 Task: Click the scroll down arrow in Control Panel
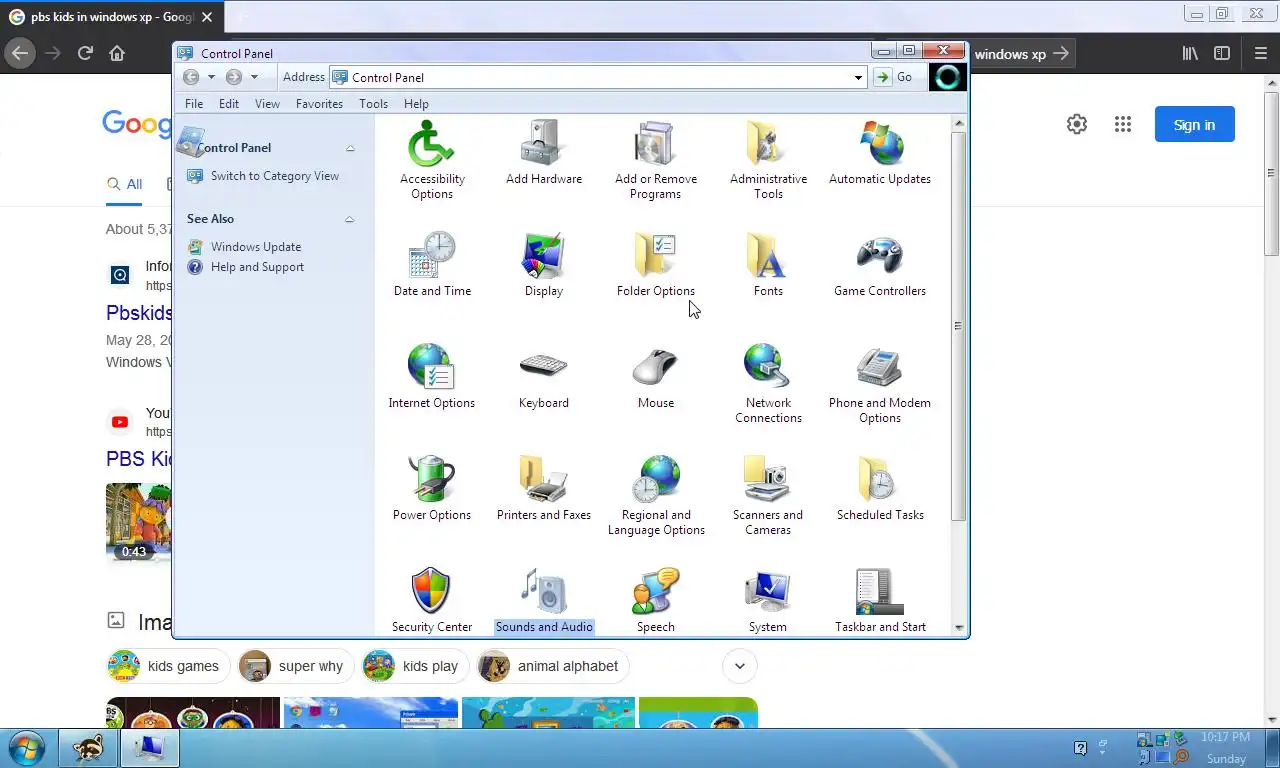959,628
